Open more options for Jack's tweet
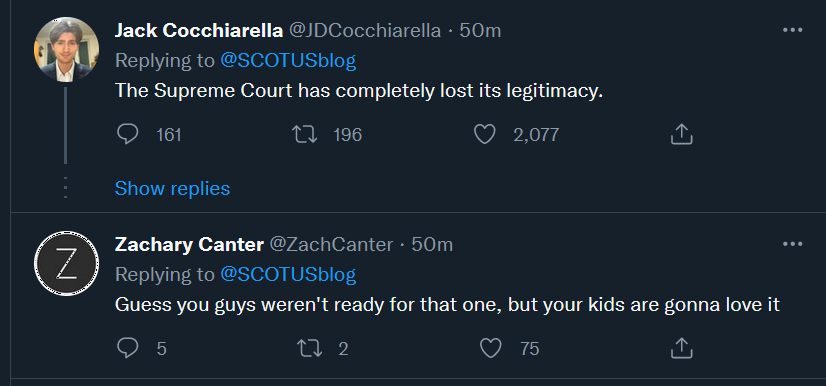Viewport: 826px width, 386px height. [792, 31]
